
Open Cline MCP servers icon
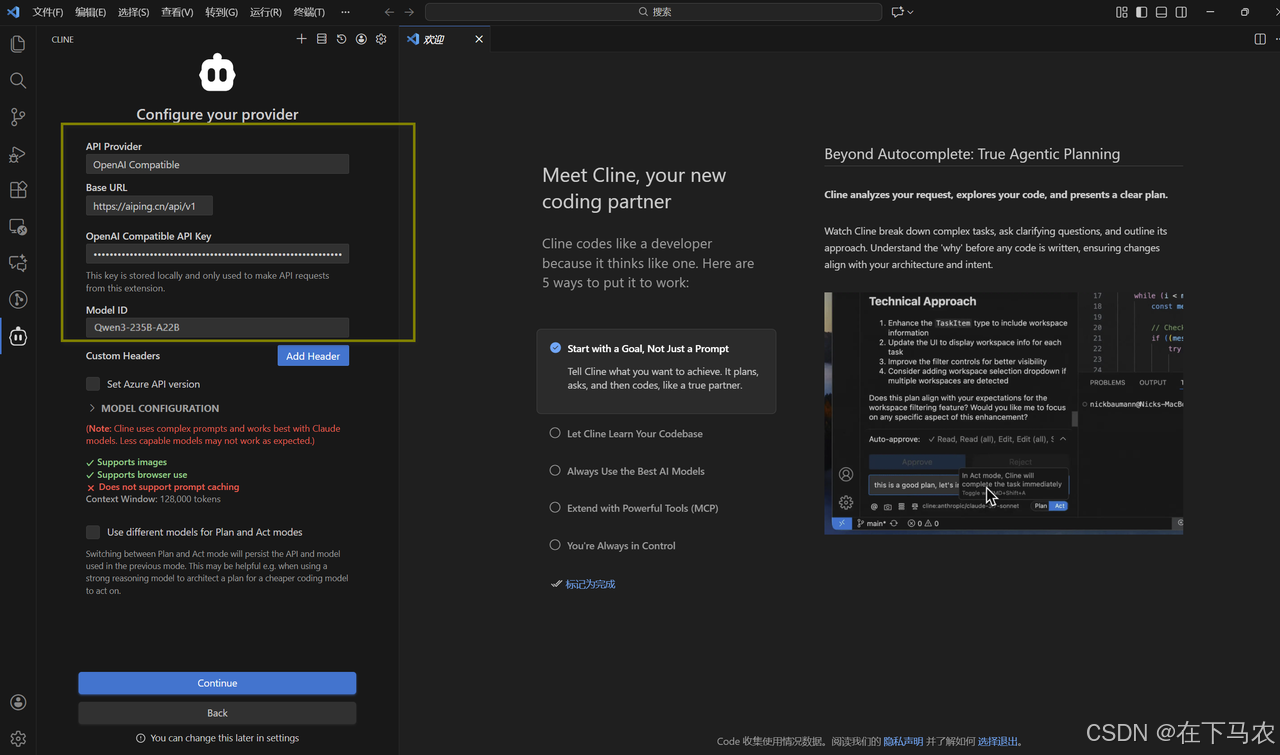[322, 39]
